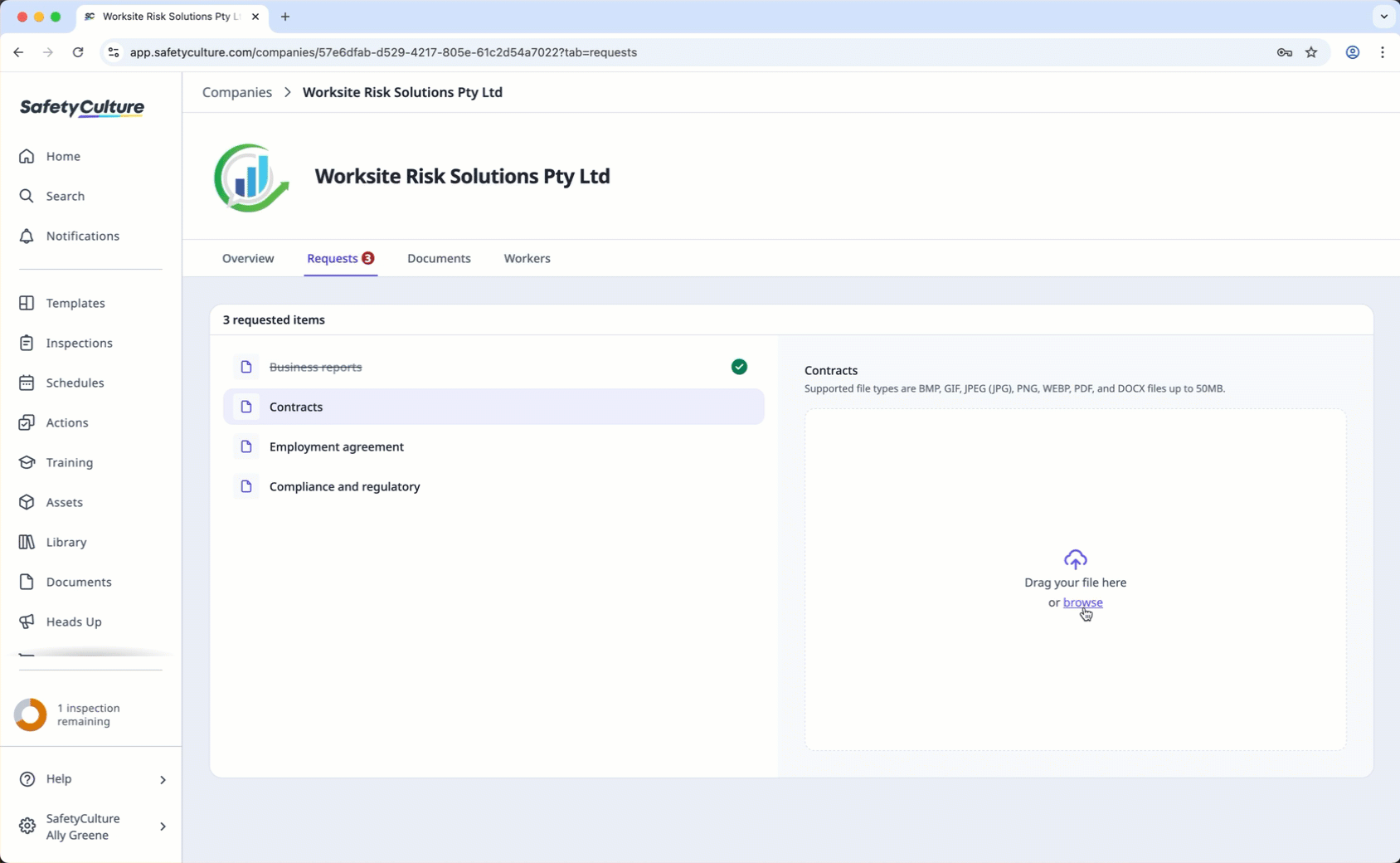1400x863 pixels.
Task: Click the supported file types text
Action: click(1014, 388)
